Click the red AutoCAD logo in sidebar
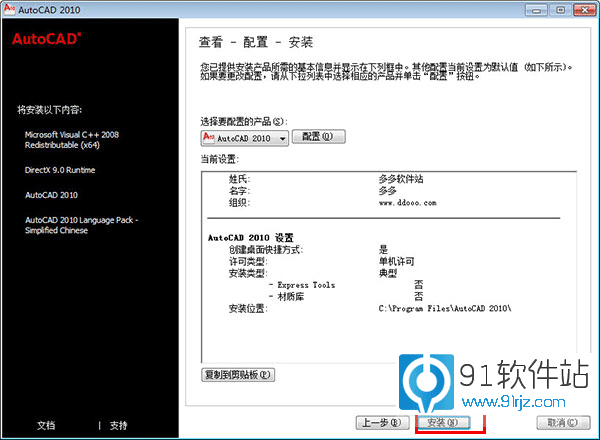The height and width of the screenshot is (440, 600). [46, 41]
